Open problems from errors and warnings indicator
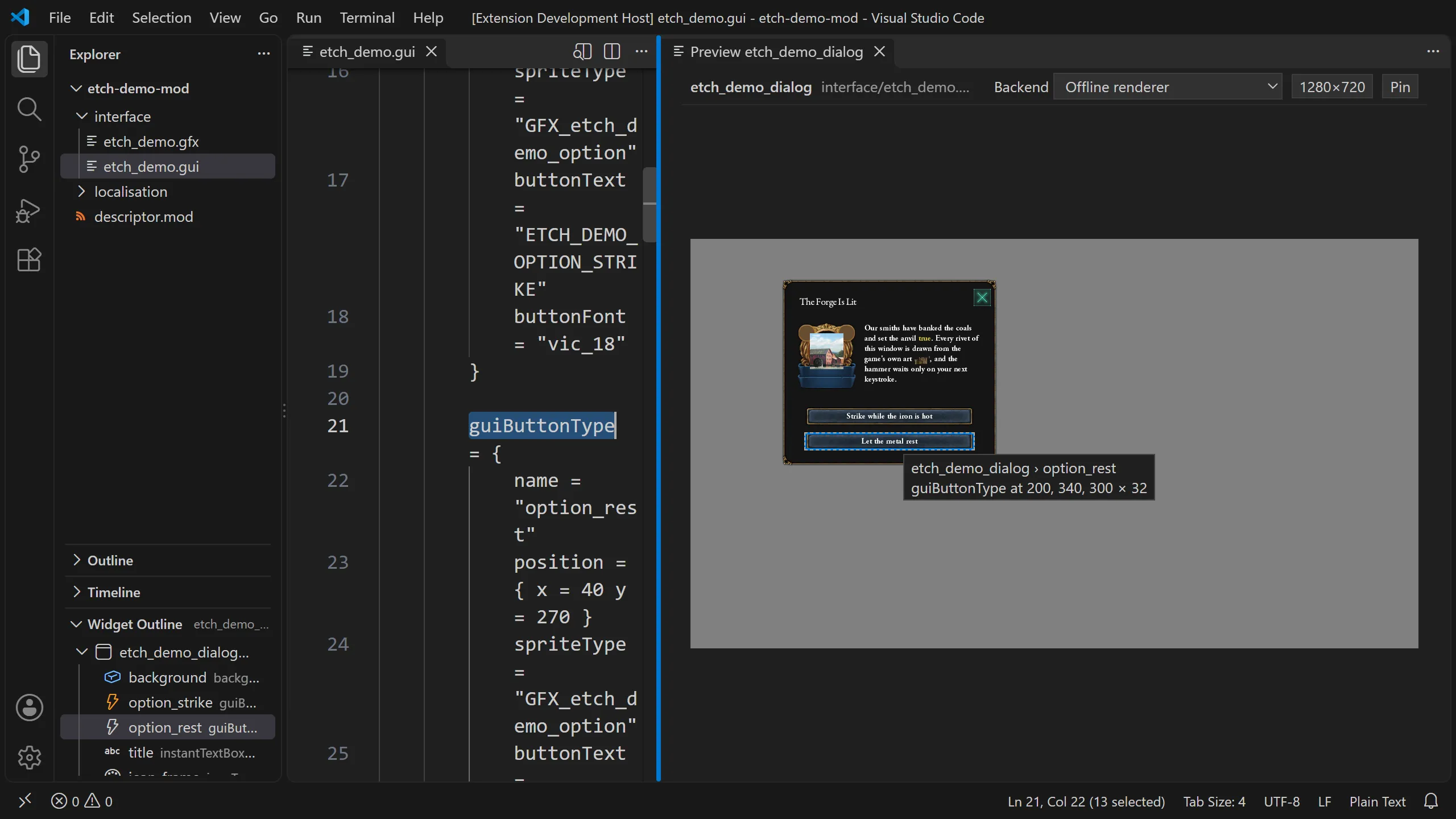 pyautogui.click(x=82, y=801)
